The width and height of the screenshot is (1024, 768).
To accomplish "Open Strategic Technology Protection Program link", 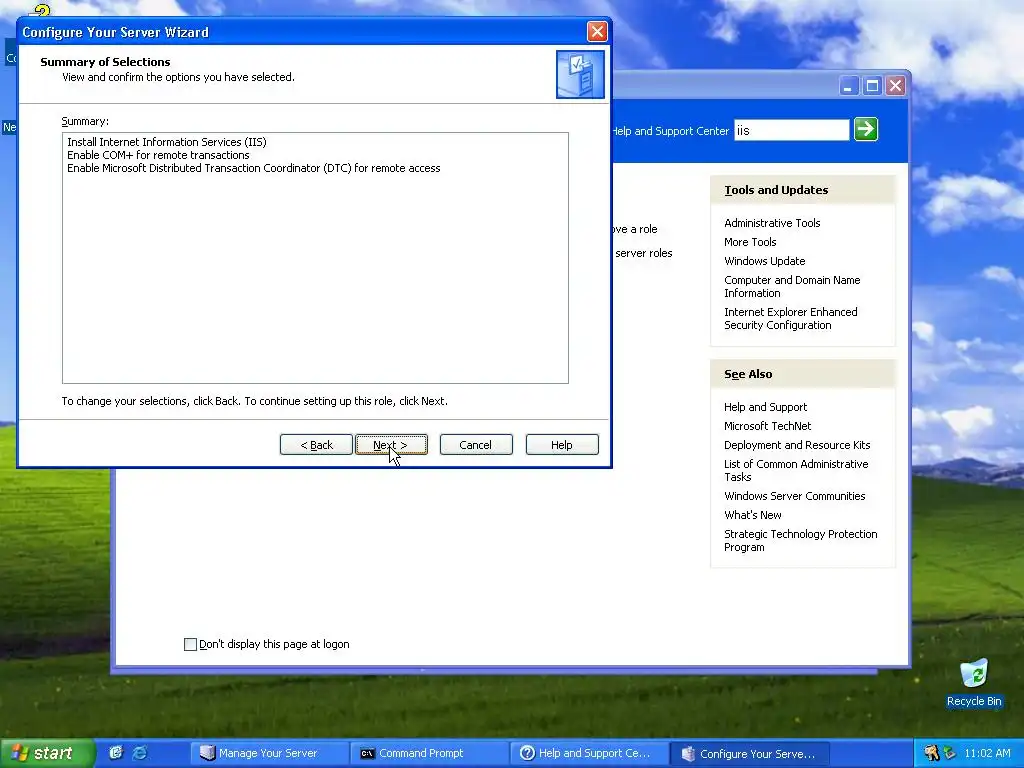I will (800, 540).
